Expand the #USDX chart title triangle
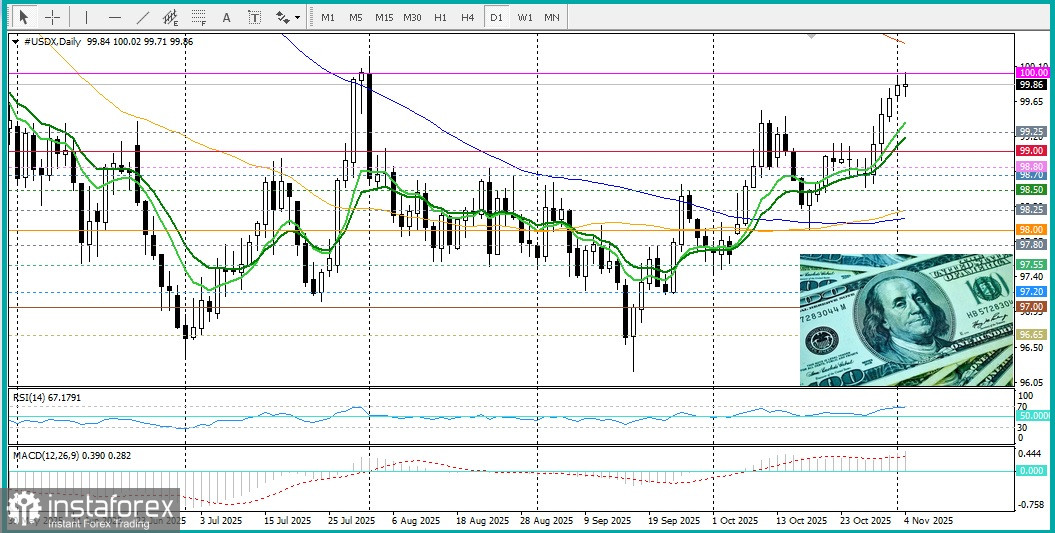This screenshot has height=533, width=1055. 15,41
